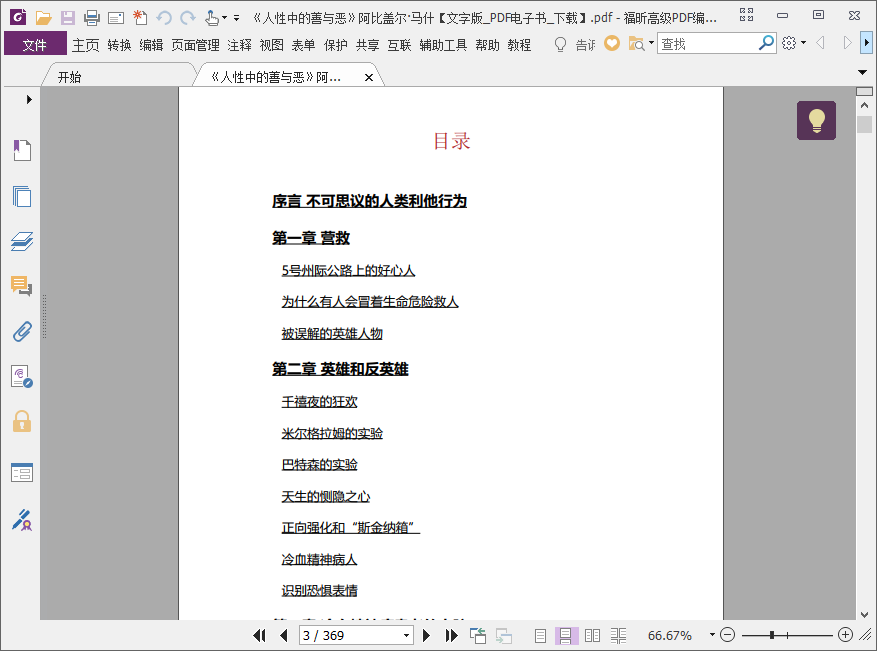Click the vertical scrollbar thumb
The width and height of the screenshot is (877, 651).
click(x=864, y=124)
